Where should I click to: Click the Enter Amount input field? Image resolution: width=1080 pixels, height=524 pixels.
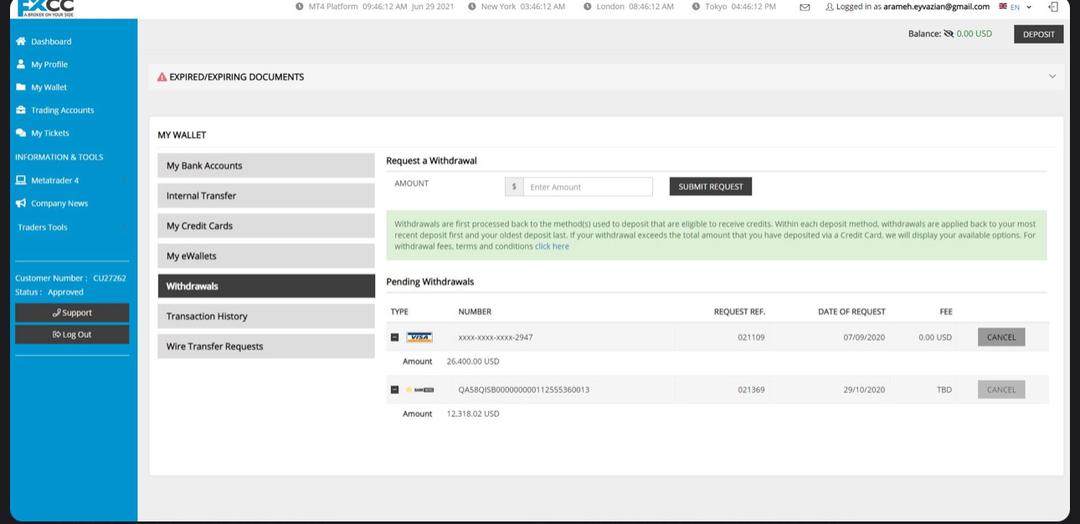[x=588, y=187]
